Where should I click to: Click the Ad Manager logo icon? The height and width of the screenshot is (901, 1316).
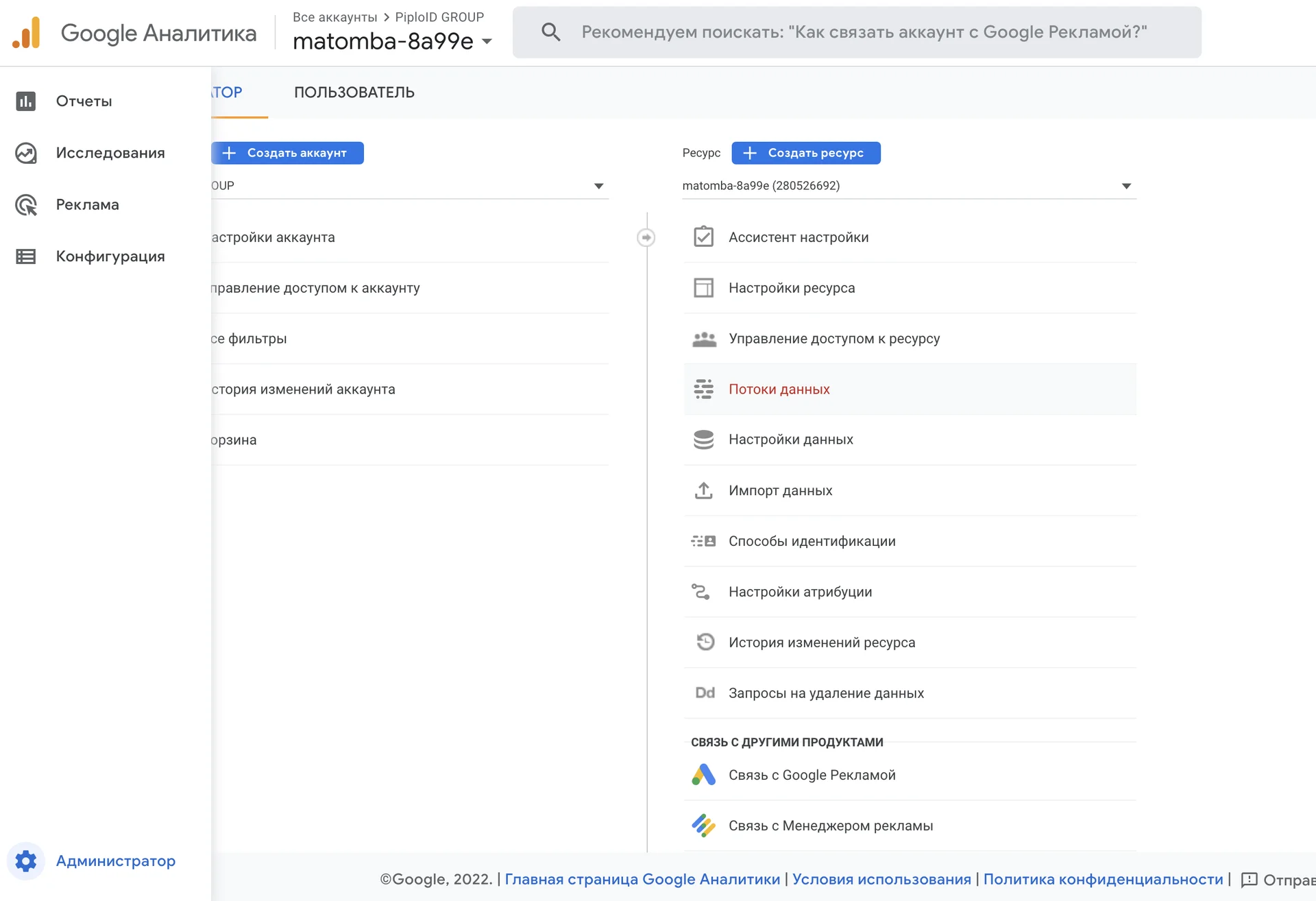tap(703, 826)
